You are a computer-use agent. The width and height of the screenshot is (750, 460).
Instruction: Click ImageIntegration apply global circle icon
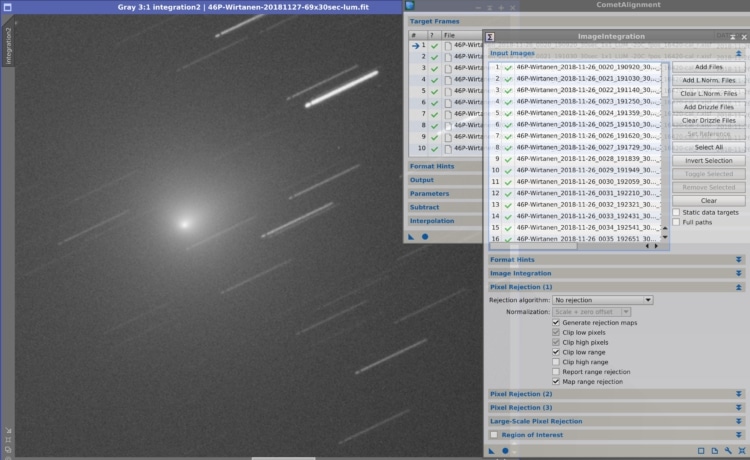pyautogui.click(x=505, y=450)
